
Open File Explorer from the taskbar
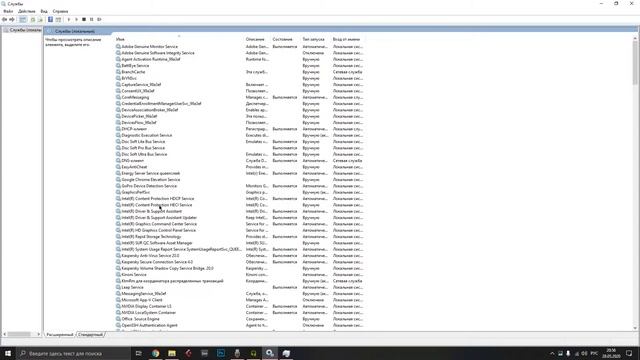coord(172,353)
